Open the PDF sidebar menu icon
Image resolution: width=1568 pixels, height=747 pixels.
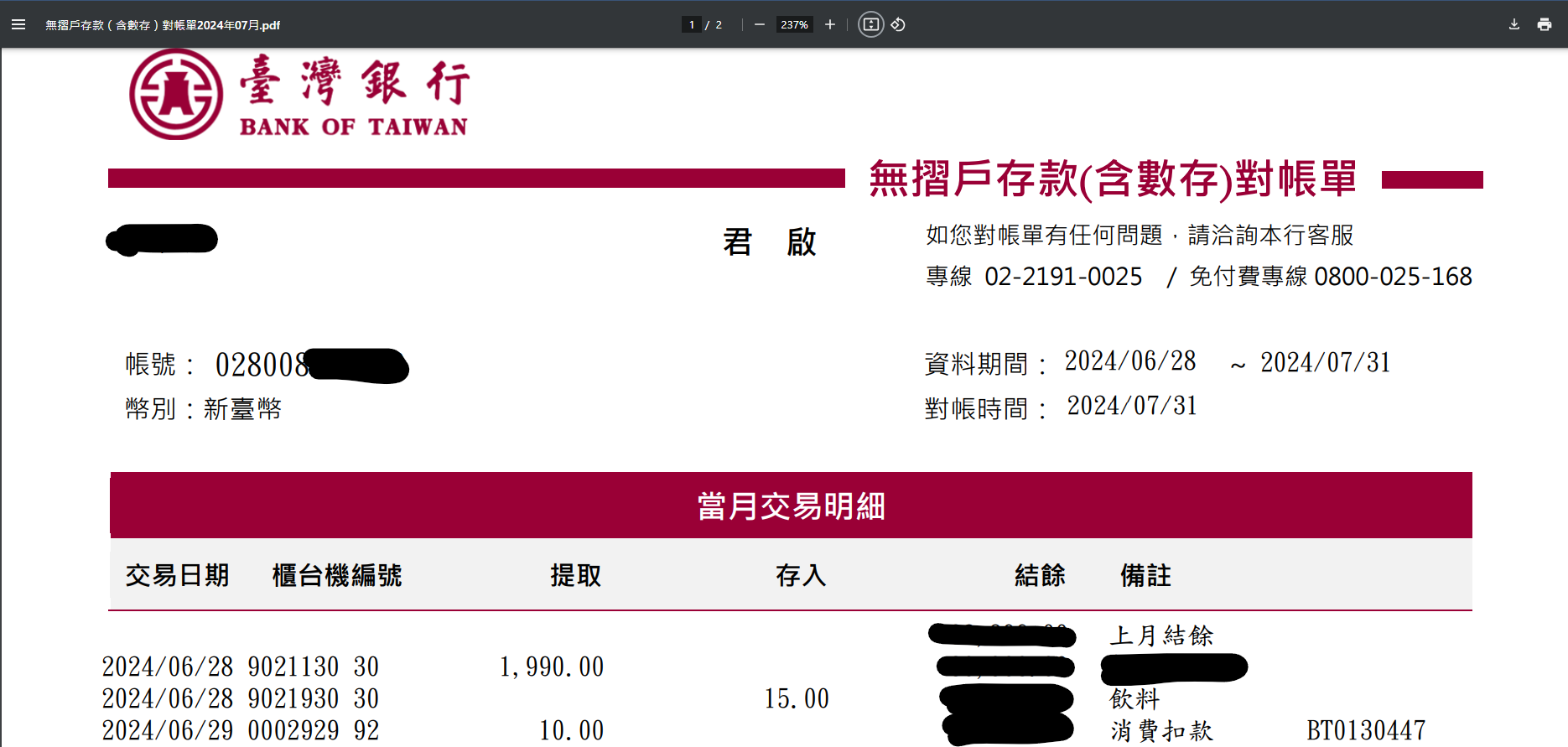[x=18, y=24]
